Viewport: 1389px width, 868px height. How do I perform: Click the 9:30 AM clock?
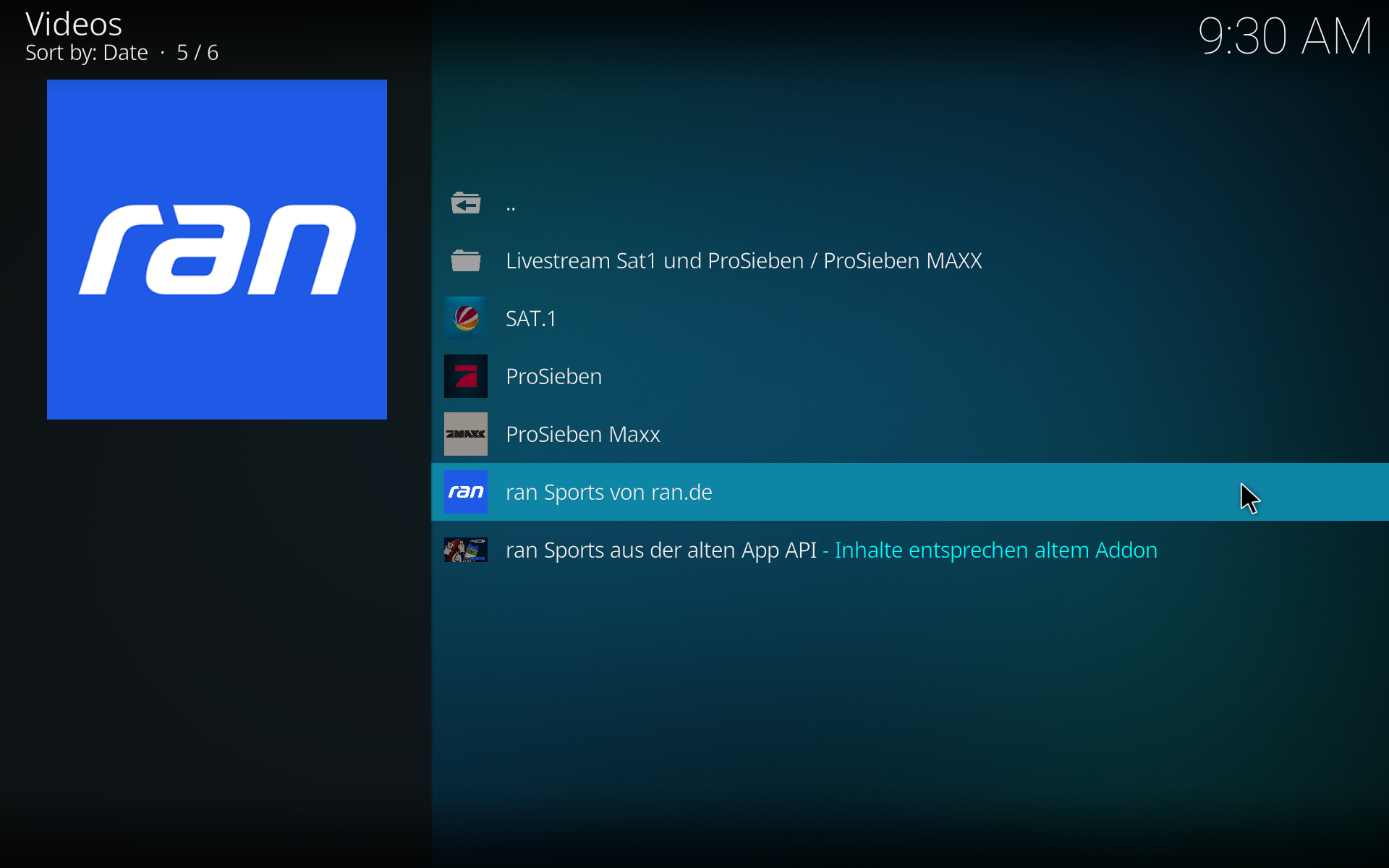click(1285, 36)
